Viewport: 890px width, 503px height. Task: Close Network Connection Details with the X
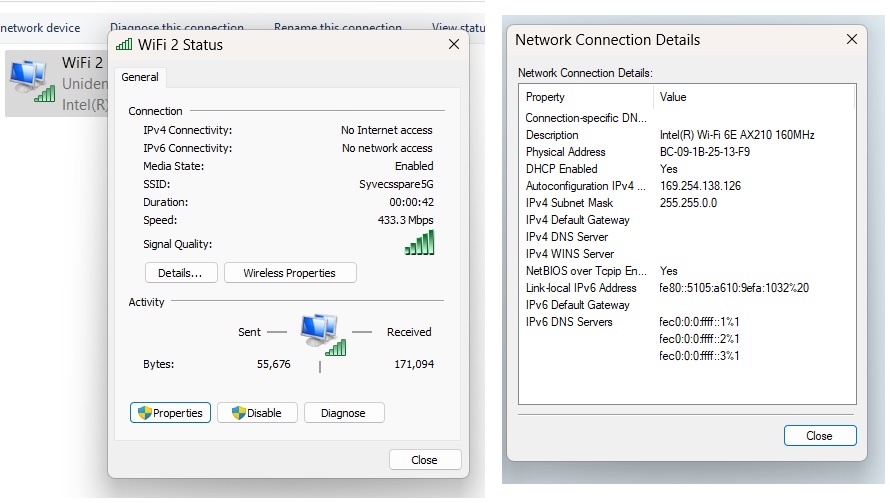852,40
